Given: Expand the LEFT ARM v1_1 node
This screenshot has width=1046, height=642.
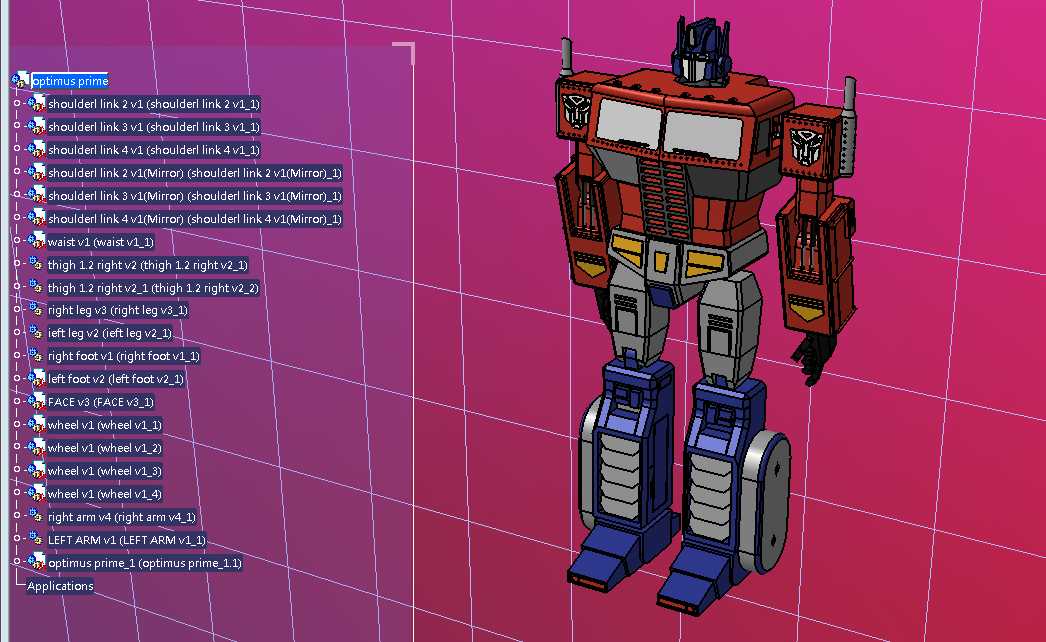Looking at the screenshot, I should coord(17,539).
